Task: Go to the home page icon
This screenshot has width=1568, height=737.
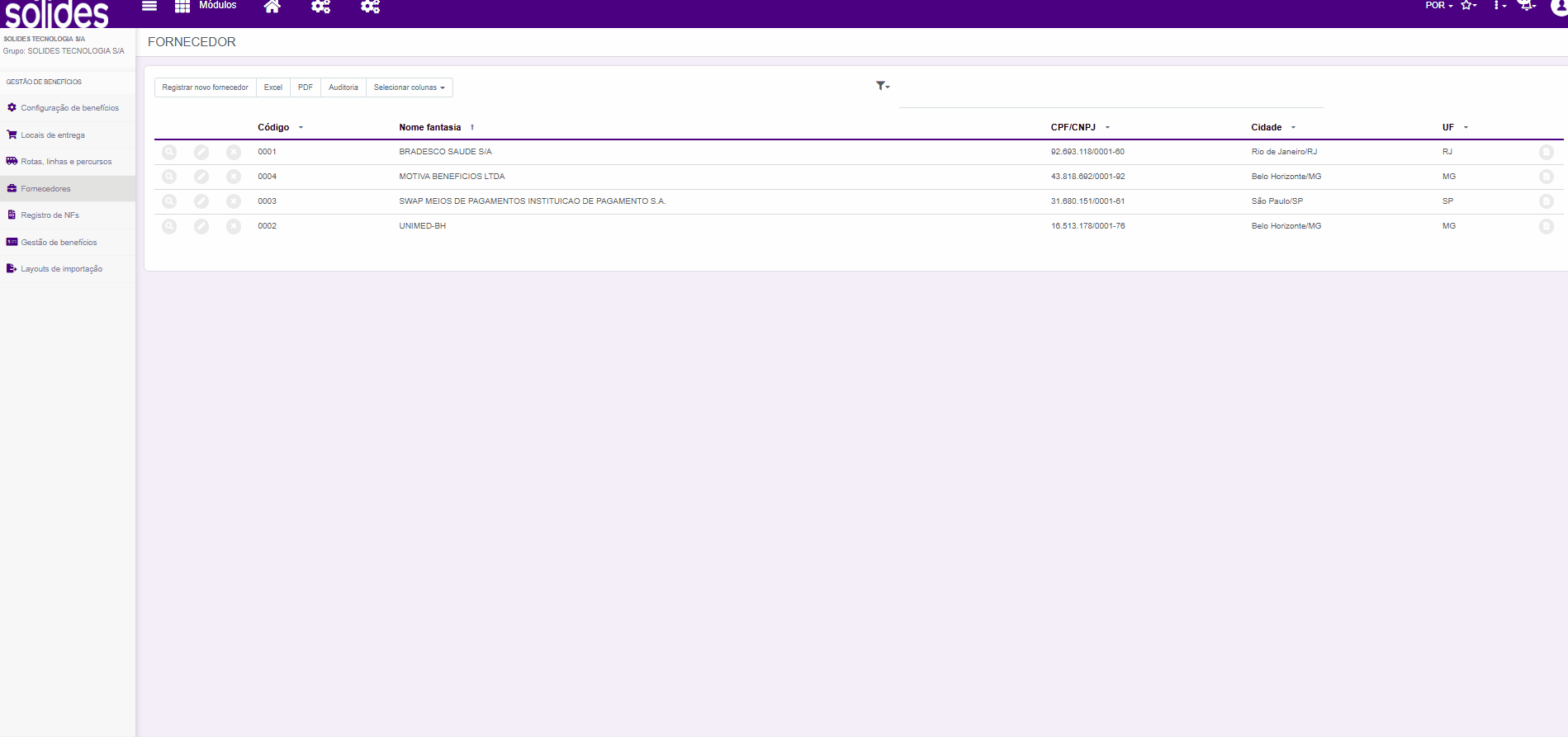Action: pyautogui.click(x=272, y=6)
